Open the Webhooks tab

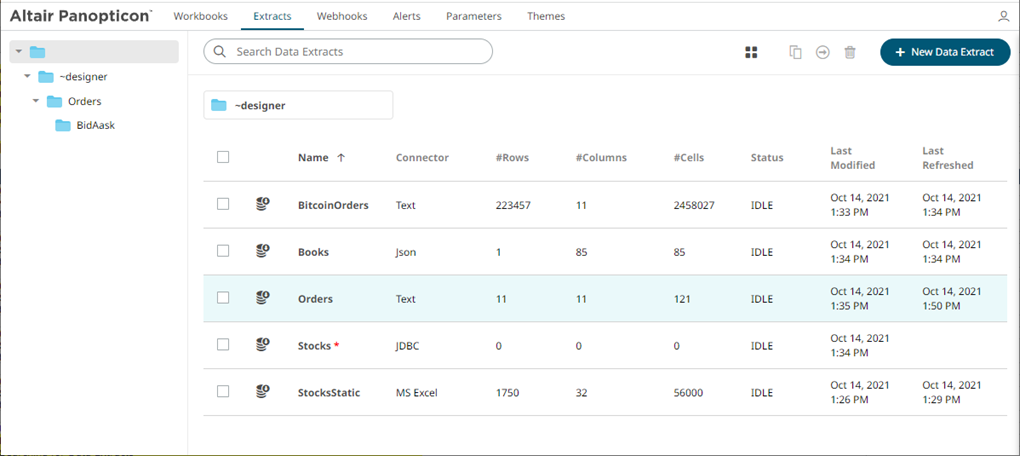click(342, 16)
